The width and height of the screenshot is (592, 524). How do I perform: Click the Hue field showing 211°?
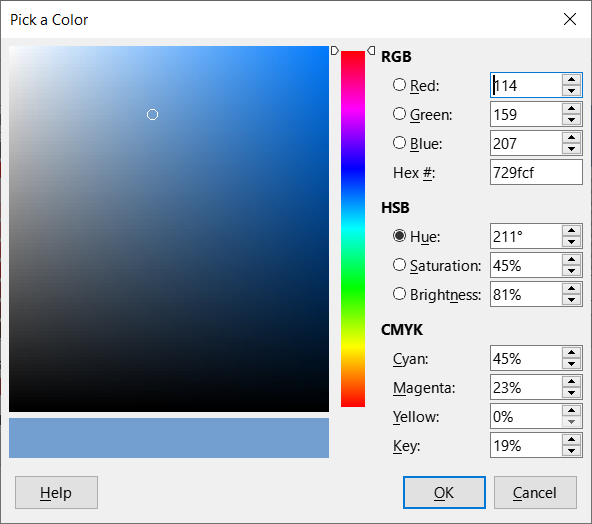coord(526,236)
